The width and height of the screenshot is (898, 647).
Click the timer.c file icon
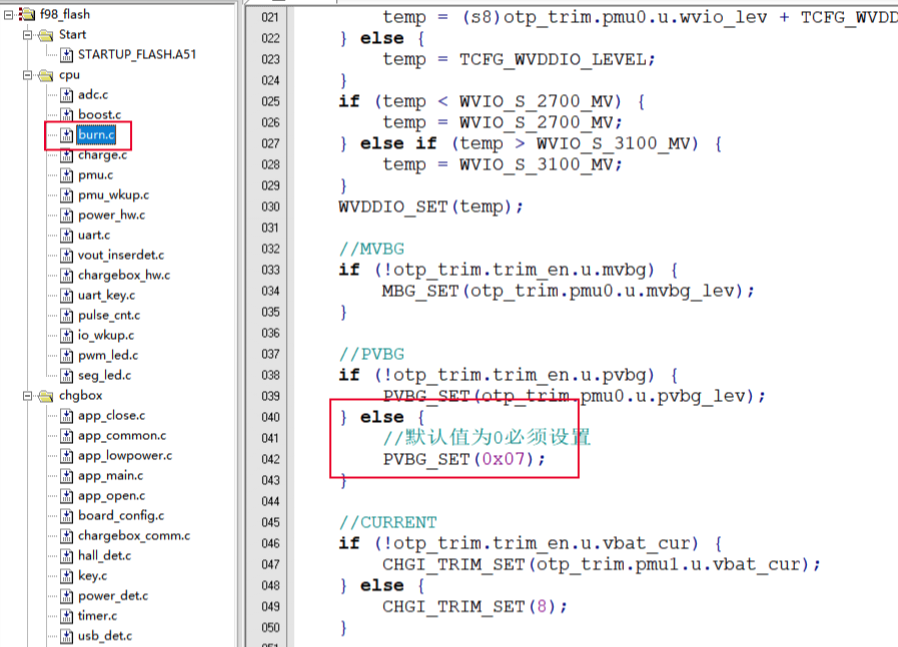[x=67, y=616]
